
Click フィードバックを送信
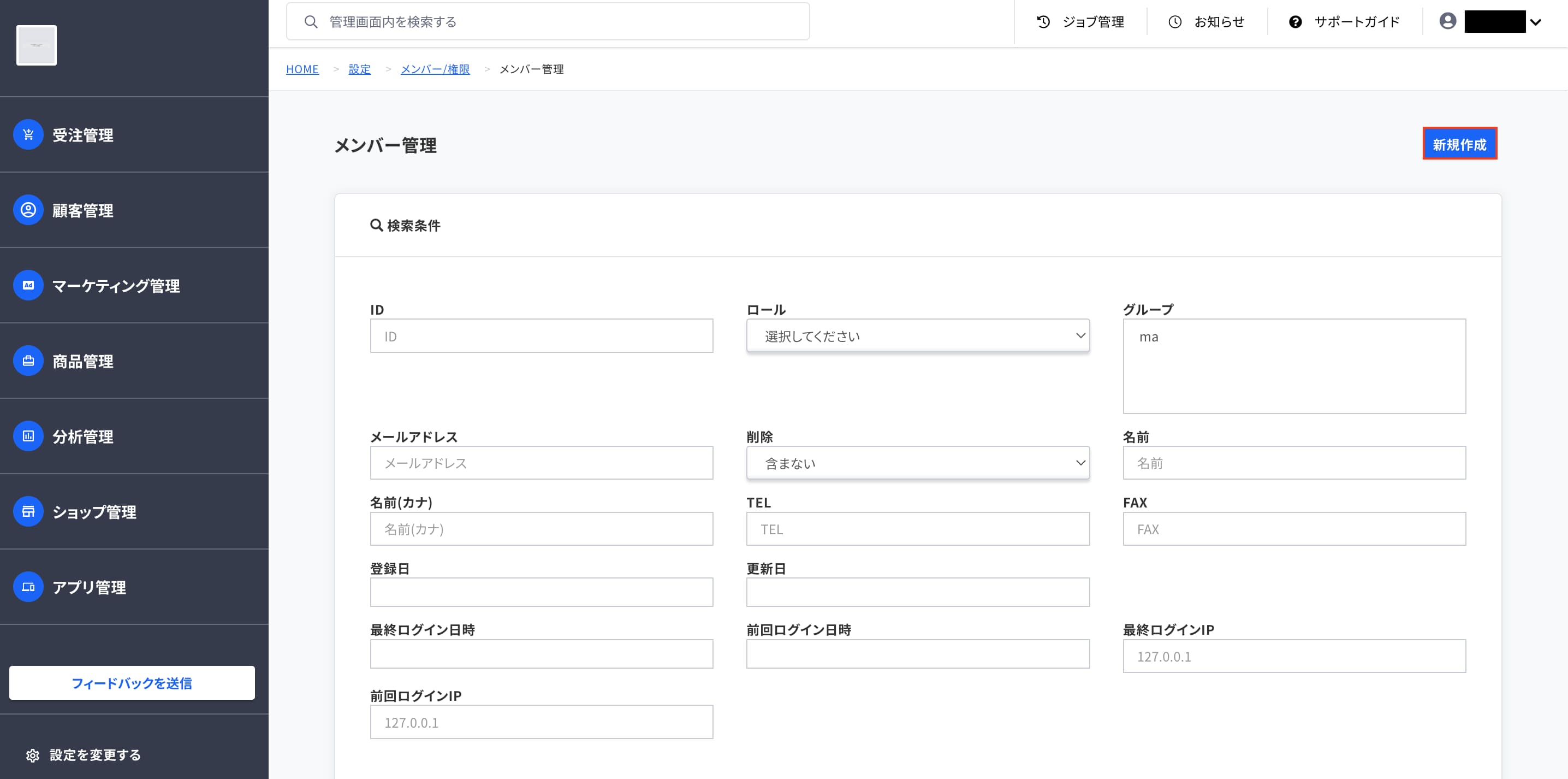pyautogui.click(x=132, y=683)
